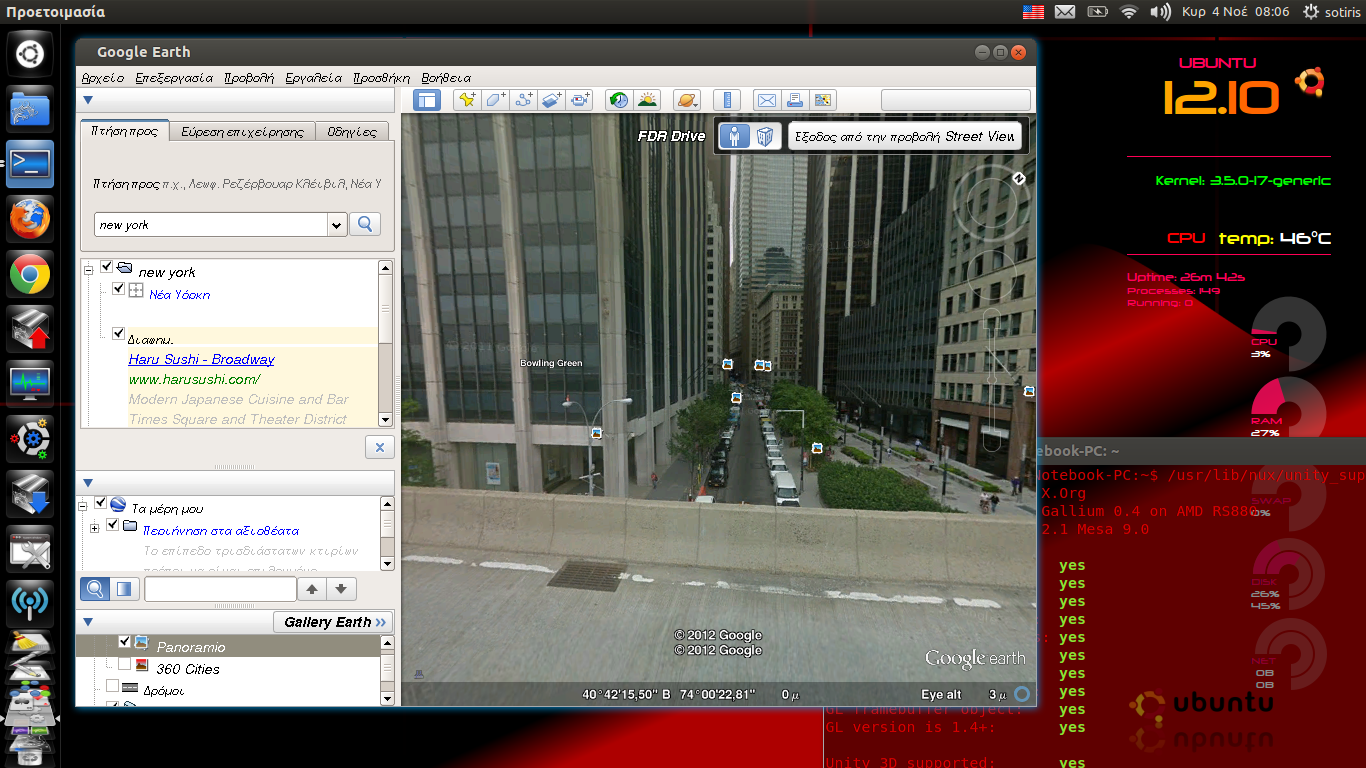Print the current view icon
1366x768 pixels.
(795, 100)
